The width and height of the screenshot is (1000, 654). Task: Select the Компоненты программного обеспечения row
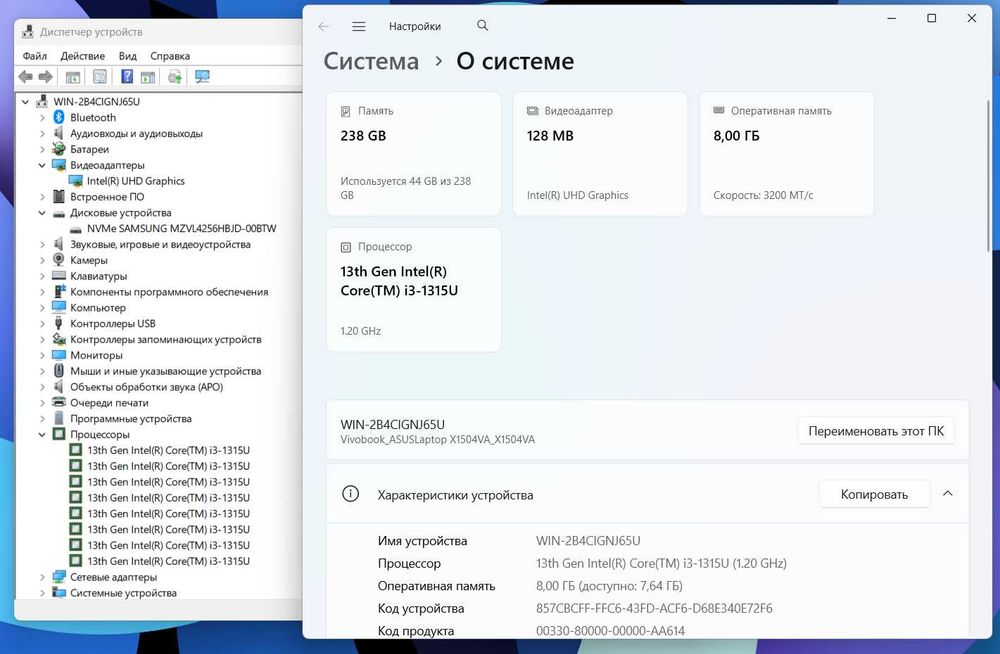(169, 292)
